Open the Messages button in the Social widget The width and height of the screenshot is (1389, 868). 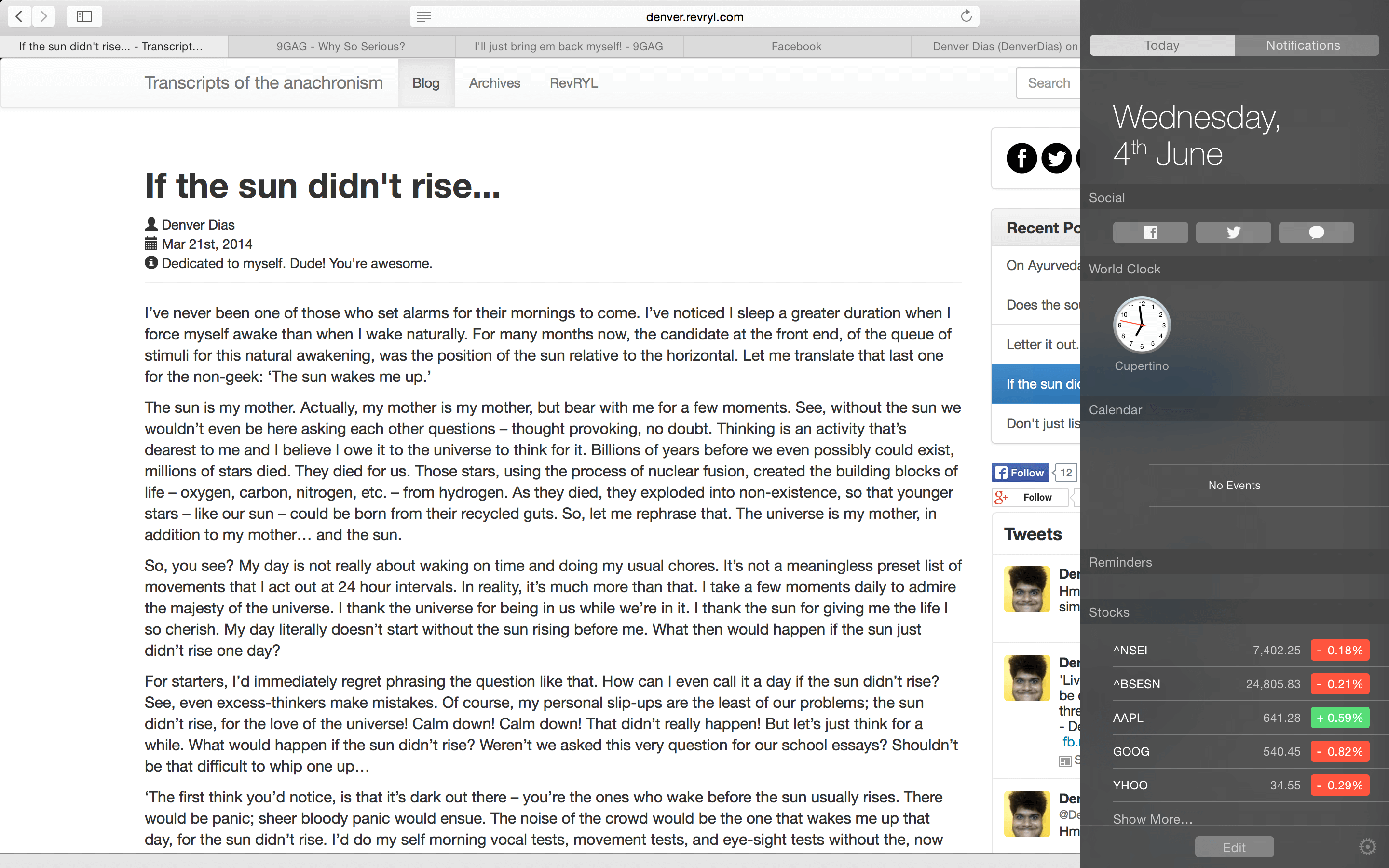(1316, 232)
